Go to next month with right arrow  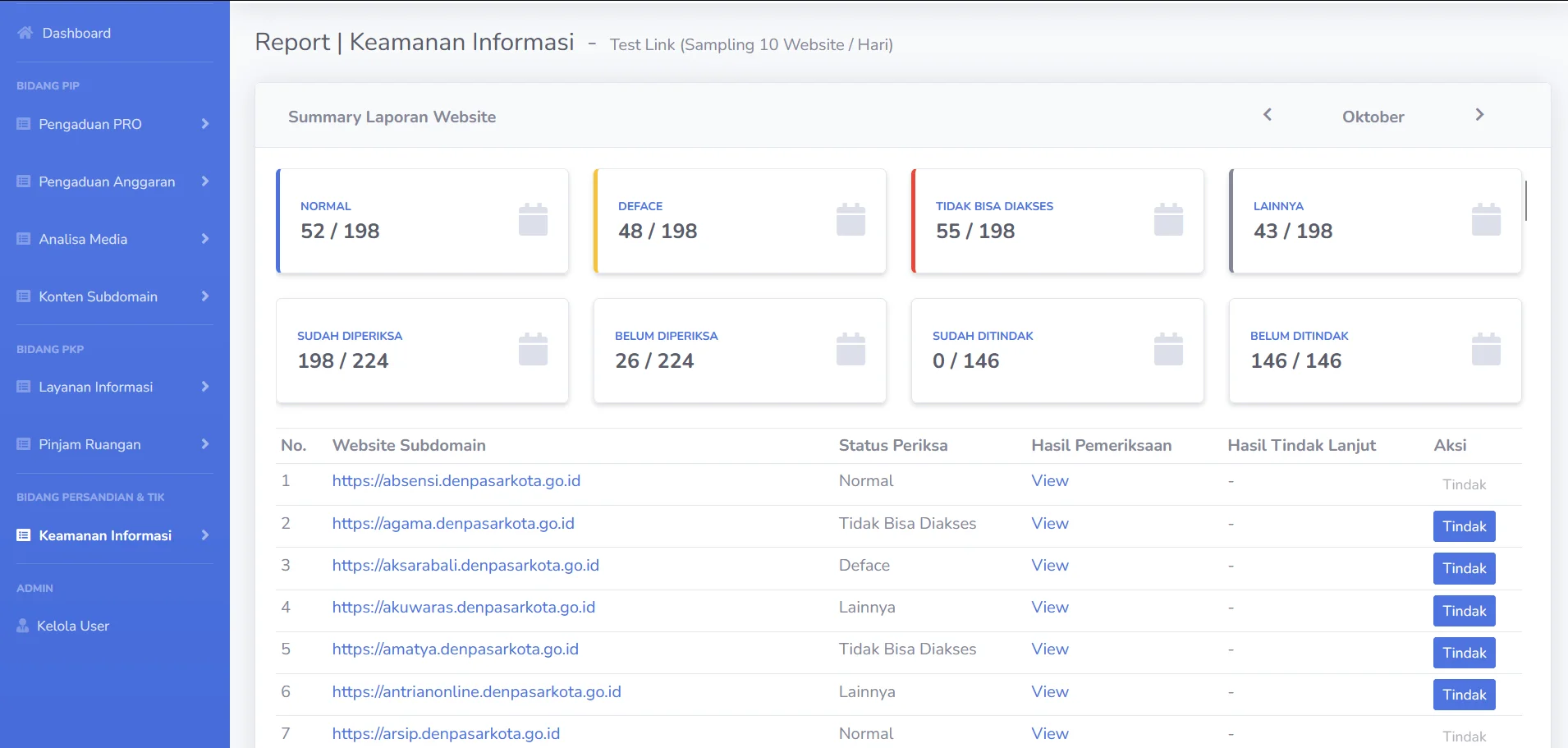(x=1479, y=115)
